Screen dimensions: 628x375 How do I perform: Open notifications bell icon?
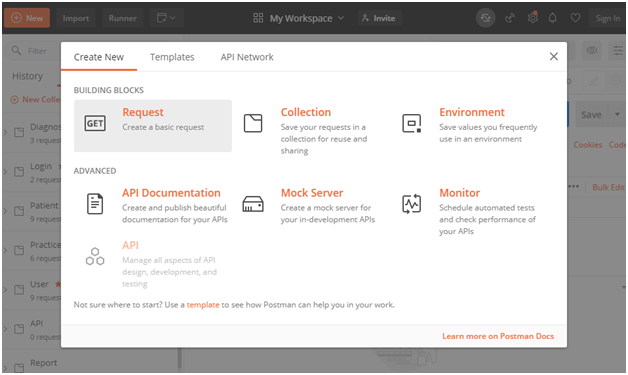pos(553,18)
